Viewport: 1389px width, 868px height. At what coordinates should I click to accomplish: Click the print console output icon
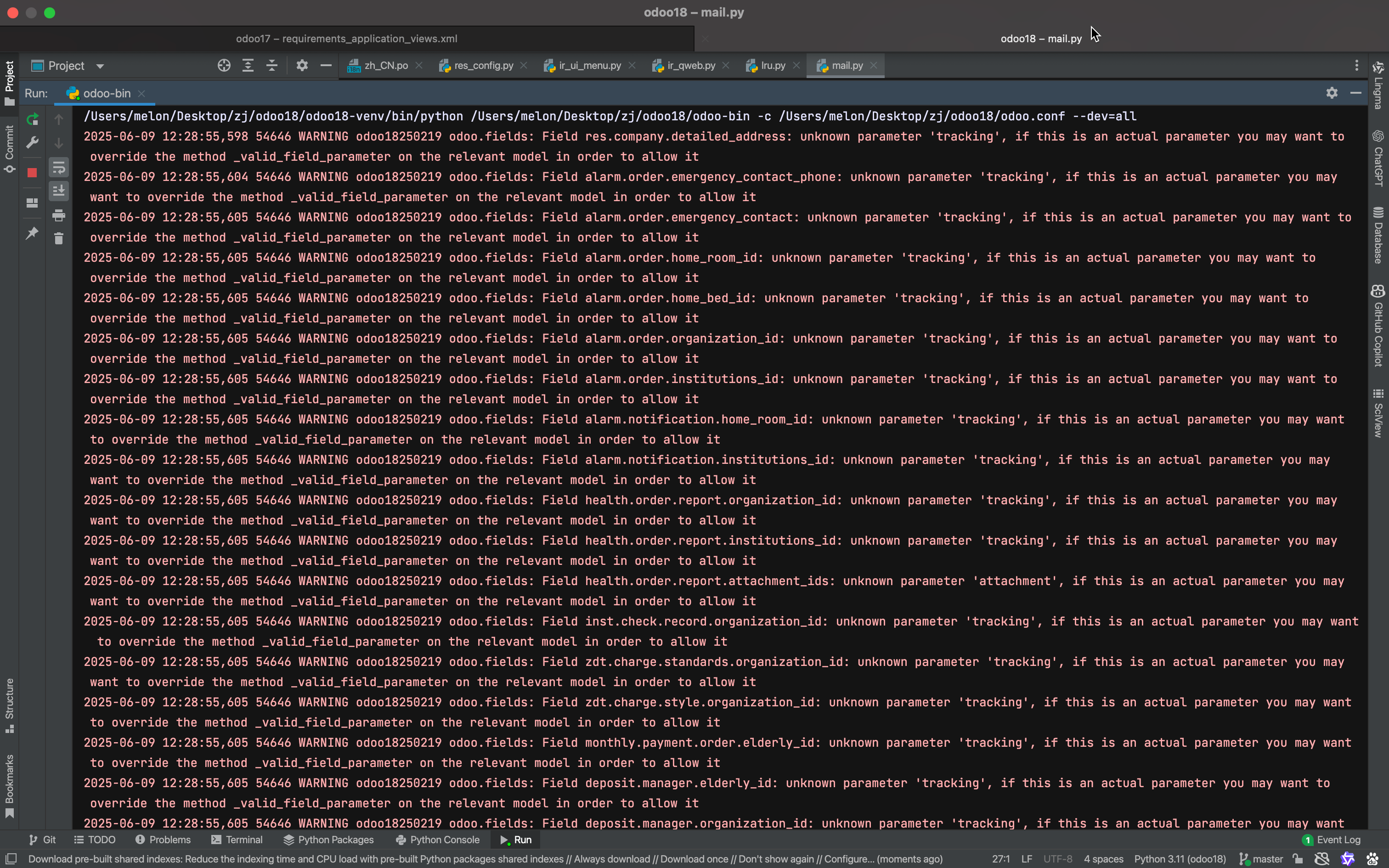click(x=58, y=215)
